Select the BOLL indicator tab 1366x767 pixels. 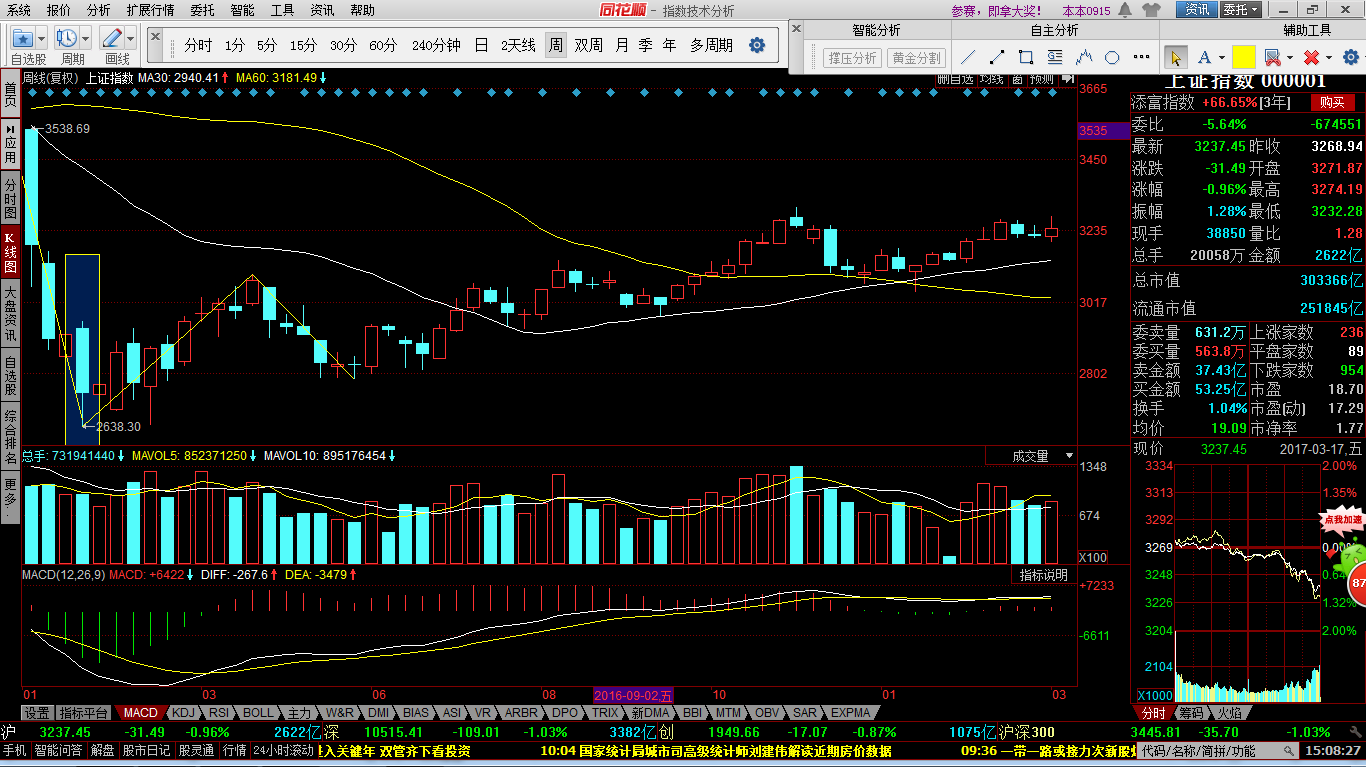[x=258, y=713]
